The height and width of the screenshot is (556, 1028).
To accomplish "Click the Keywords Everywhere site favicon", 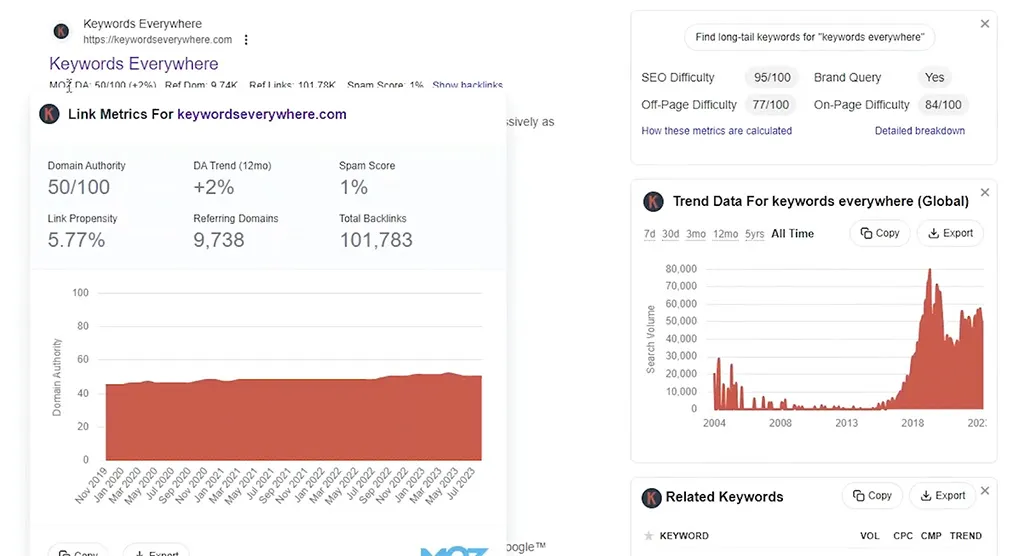I will [x=61, y=31].
